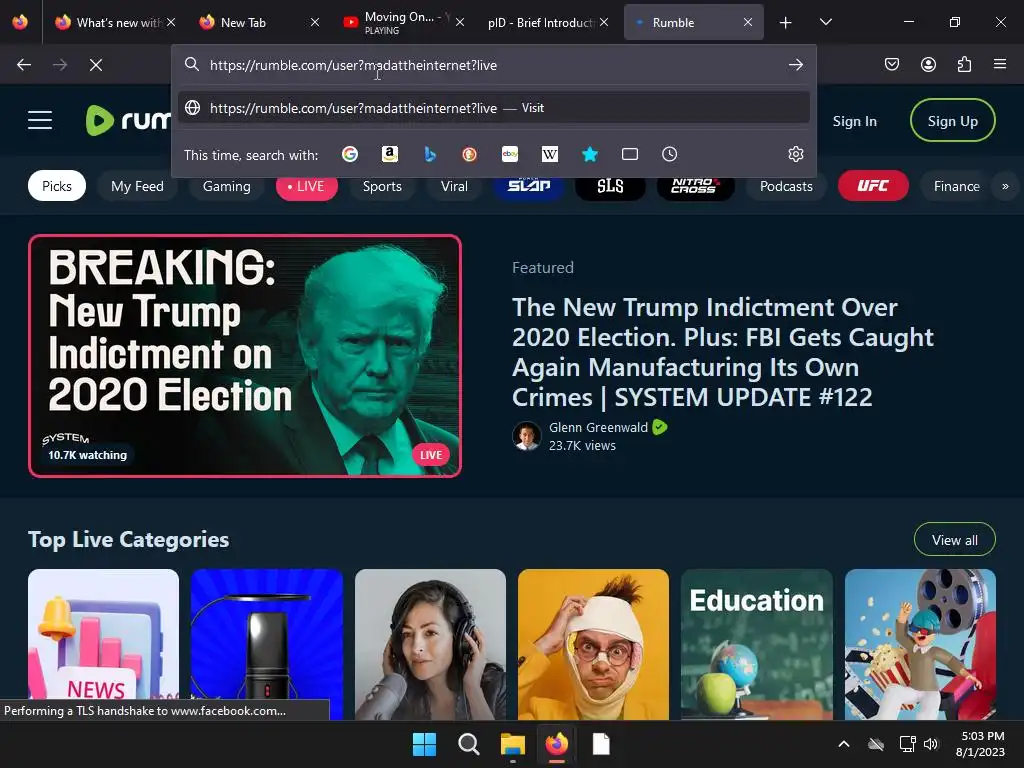Image resolution: width=1024 pixels, height=768 pixels.
Task: Open search settings gear icon
Action: (795, 154)
